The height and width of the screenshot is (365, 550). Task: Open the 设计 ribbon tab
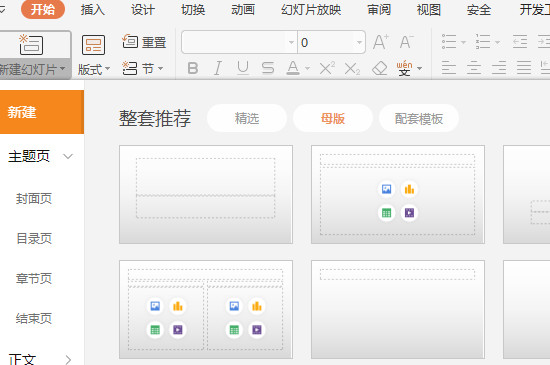143,9
